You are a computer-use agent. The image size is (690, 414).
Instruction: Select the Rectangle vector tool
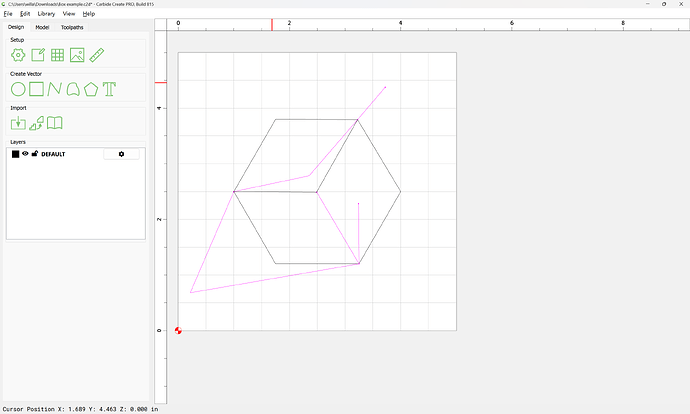coord(36,89)
